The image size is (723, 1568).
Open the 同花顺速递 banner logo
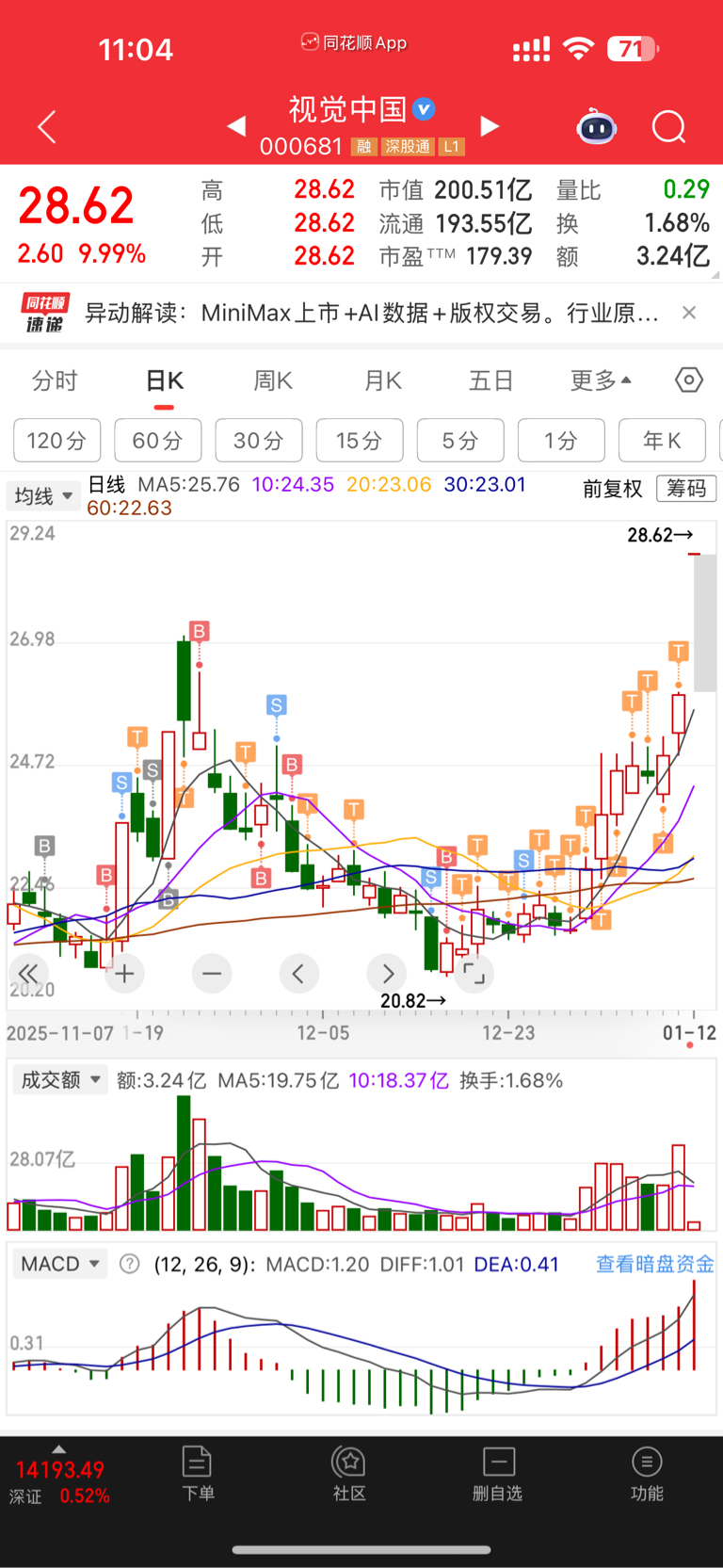[45, 314]
